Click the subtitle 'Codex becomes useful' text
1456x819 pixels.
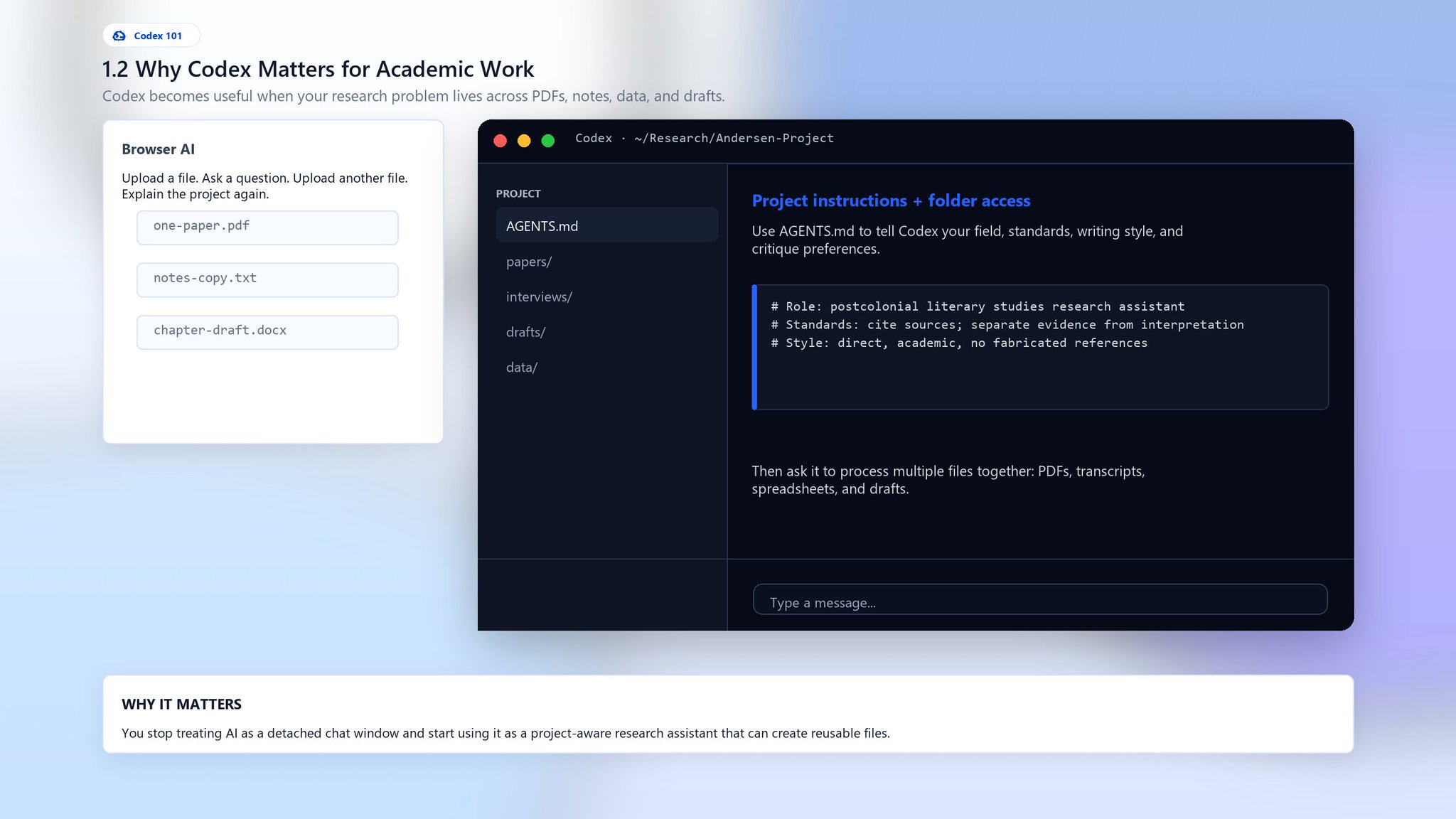tap(414, 96)
